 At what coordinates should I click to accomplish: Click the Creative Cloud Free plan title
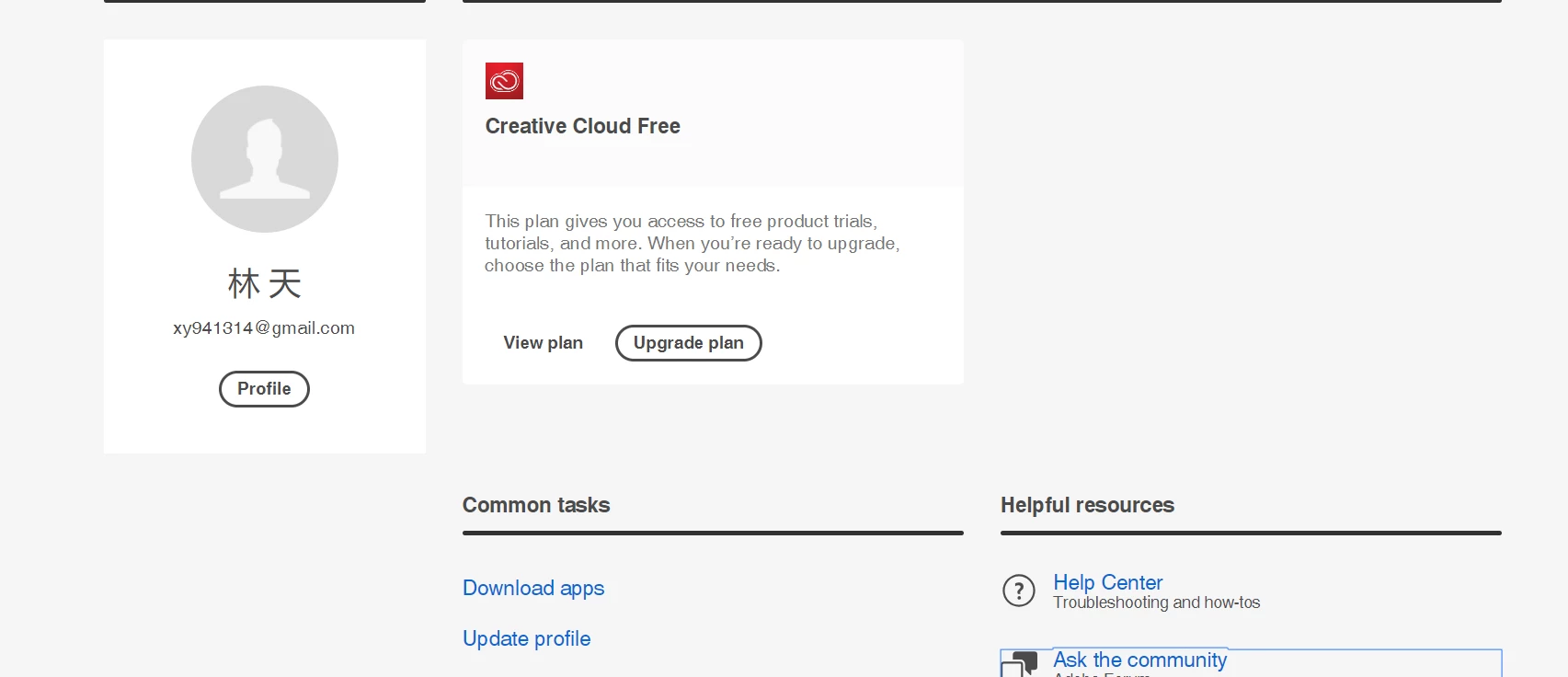tap(583, 126)
